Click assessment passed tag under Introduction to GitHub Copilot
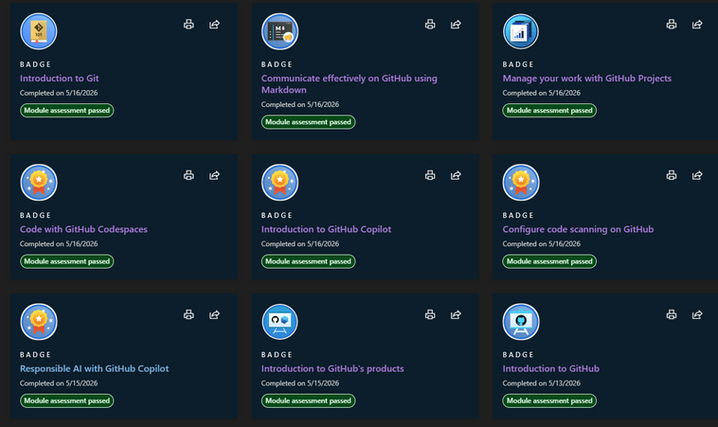The width and height of the screenshot is (718, 427). pos(308,261)
